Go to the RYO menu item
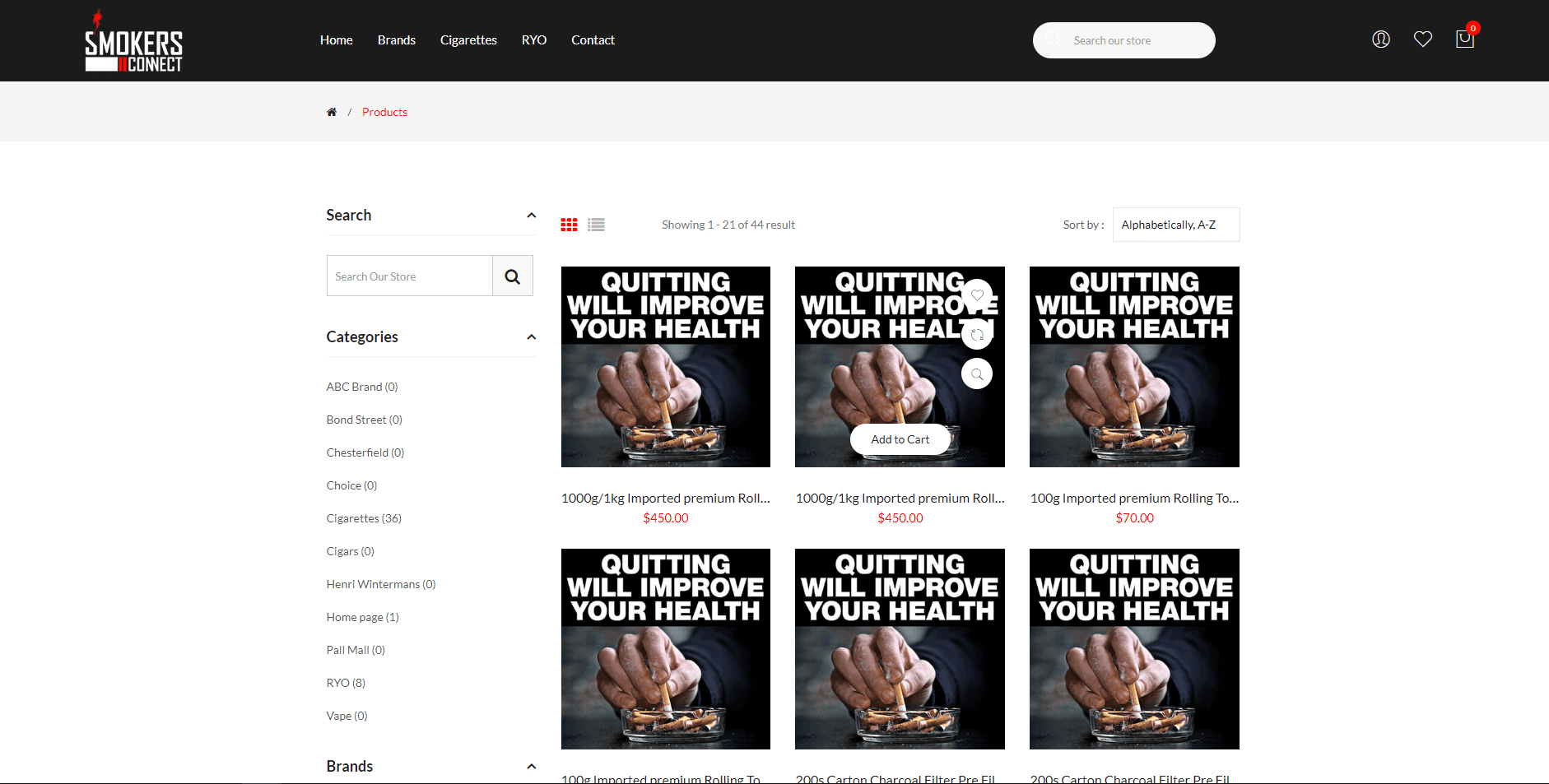 pos(533,40)
